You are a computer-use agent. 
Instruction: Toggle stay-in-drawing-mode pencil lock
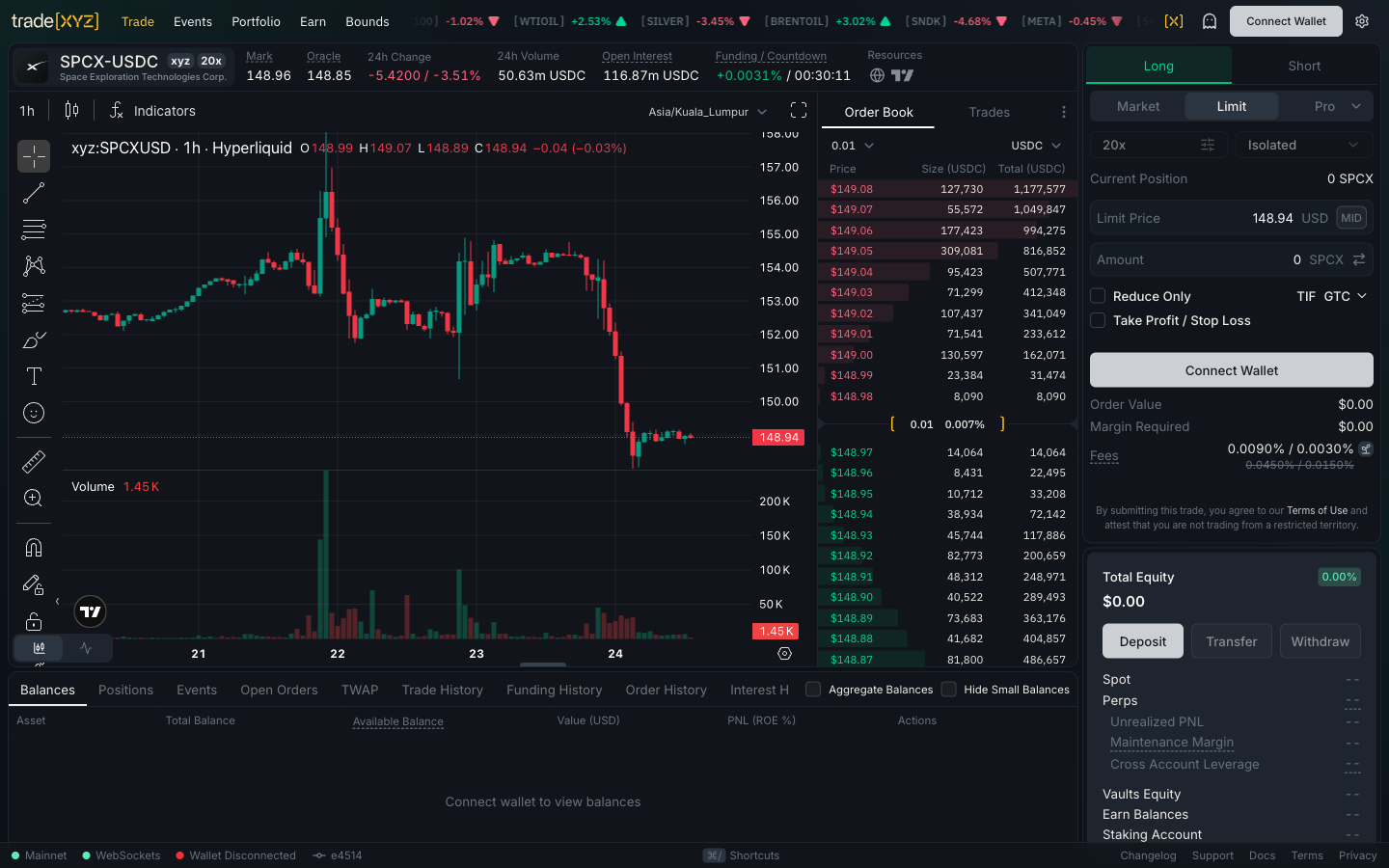pyautogui.click(x=34, y=584)
